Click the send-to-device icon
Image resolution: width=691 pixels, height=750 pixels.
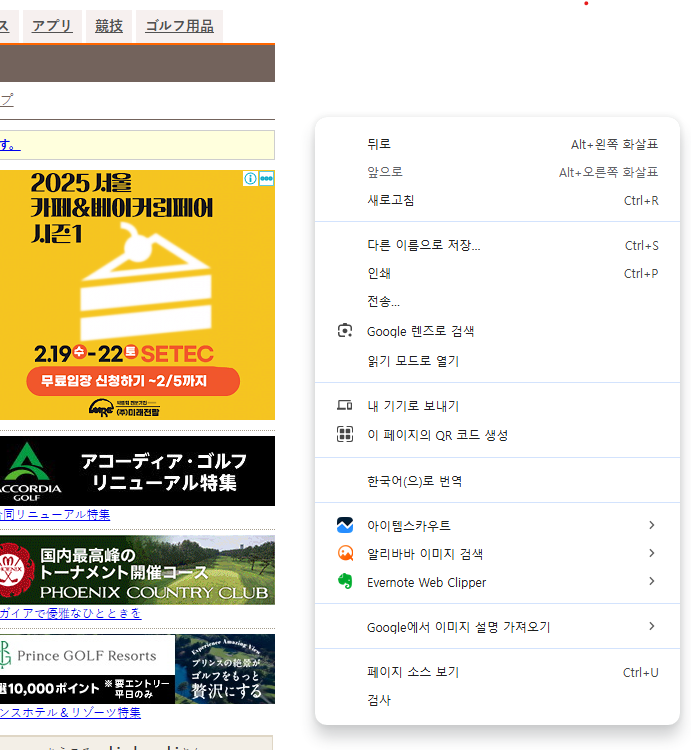(x=345, y=406)
